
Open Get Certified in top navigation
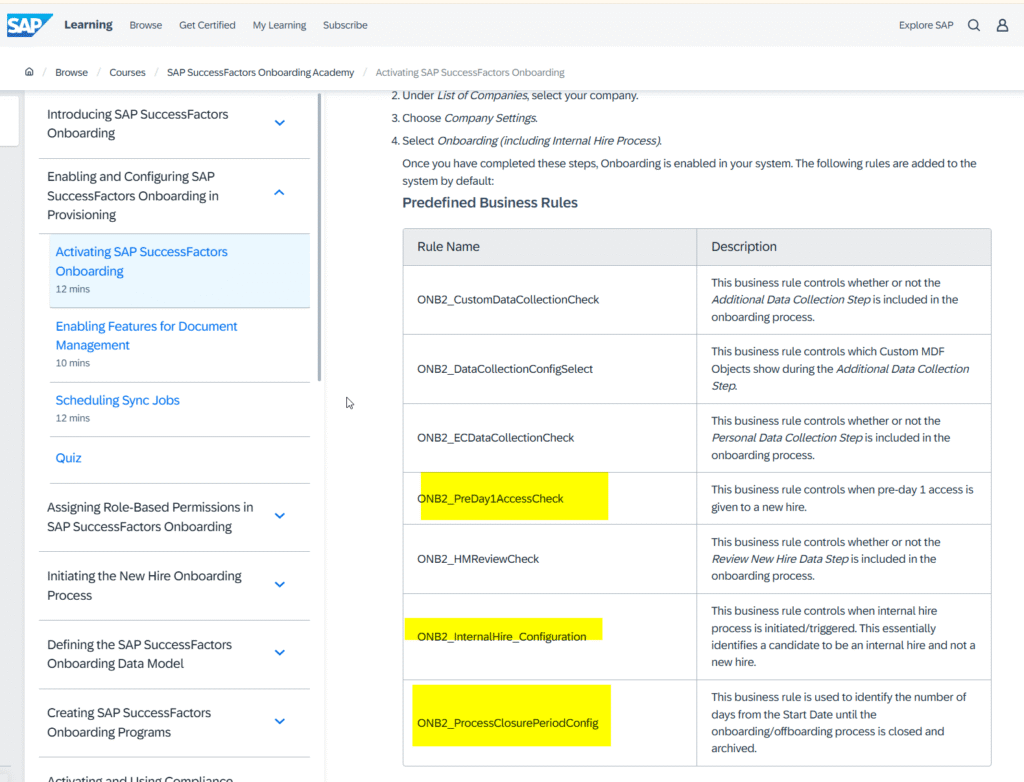coord(207,25)
